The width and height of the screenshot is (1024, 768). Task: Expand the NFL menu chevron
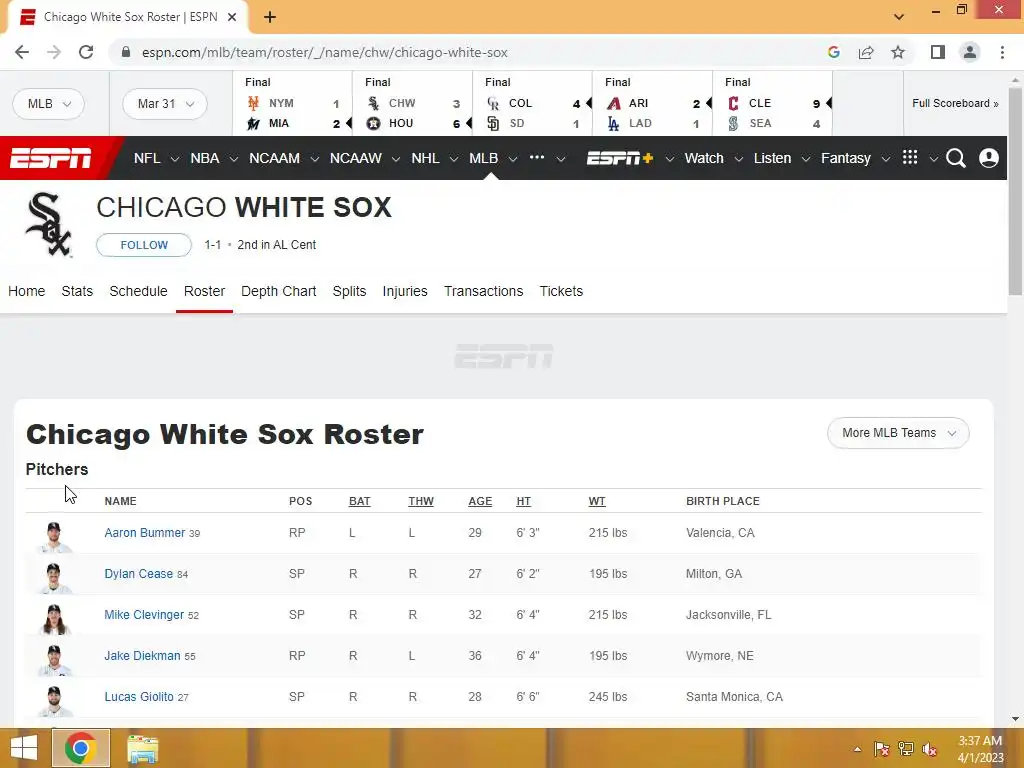coord(174,159)
